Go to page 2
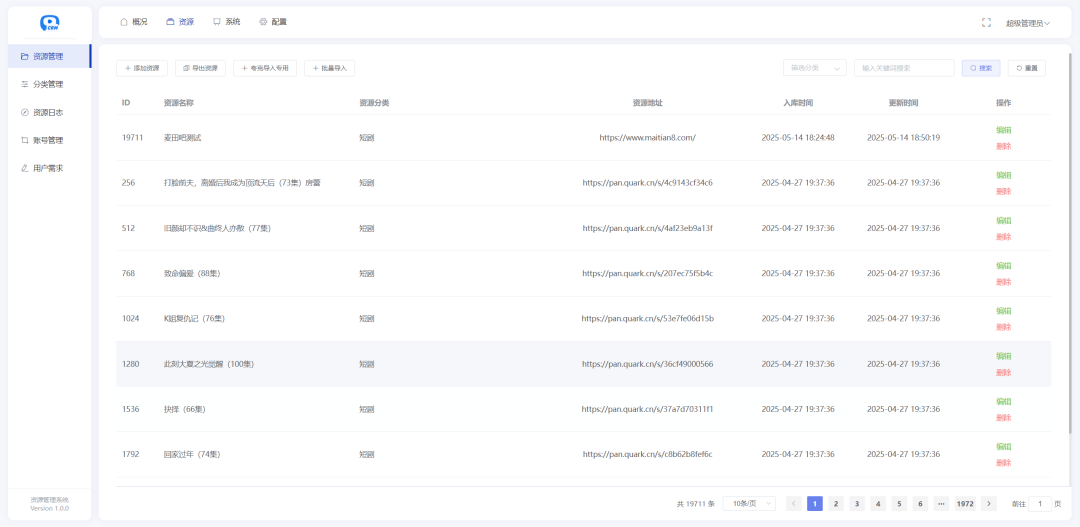 point(835,504)
